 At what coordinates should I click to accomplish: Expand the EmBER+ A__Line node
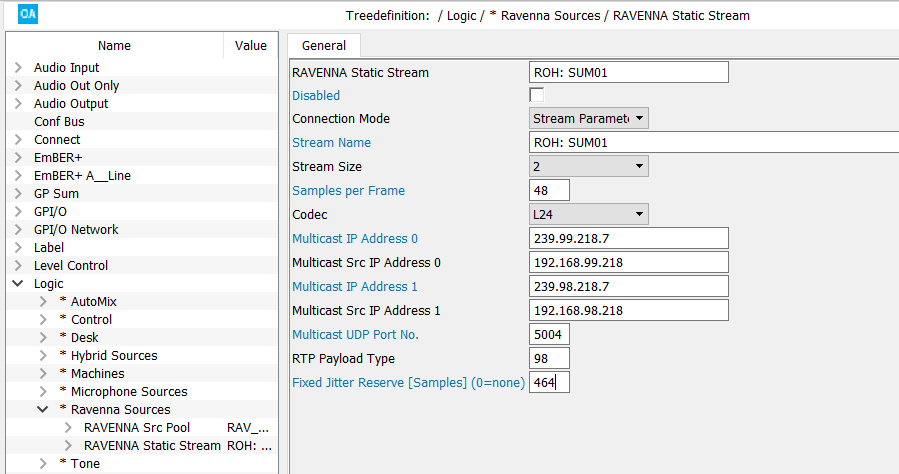click(x=18, y=176)
